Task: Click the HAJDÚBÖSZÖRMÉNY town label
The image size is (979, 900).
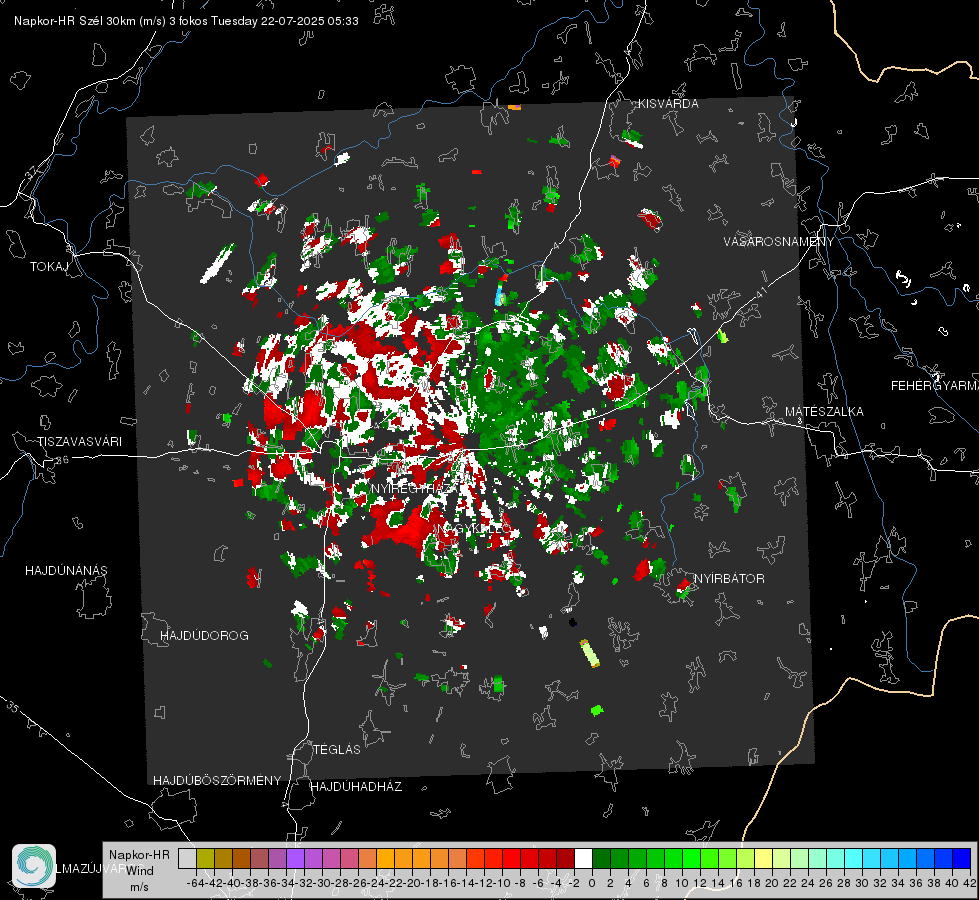Action: coord(217,781)
